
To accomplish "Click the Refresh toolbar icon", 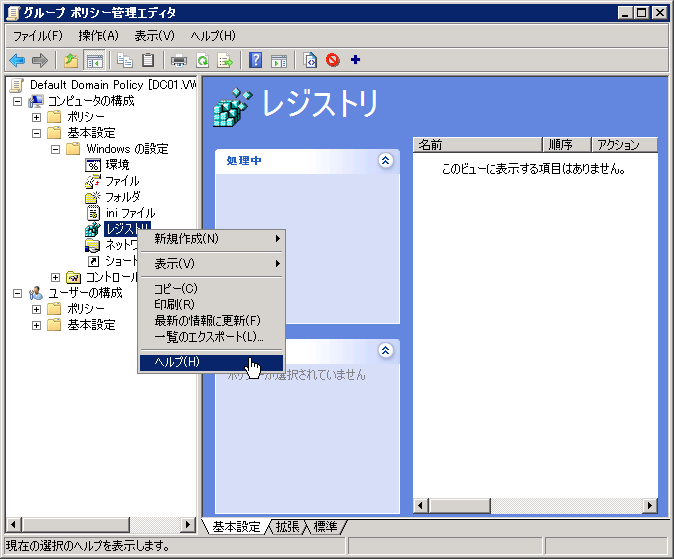I will coord(202,60).
